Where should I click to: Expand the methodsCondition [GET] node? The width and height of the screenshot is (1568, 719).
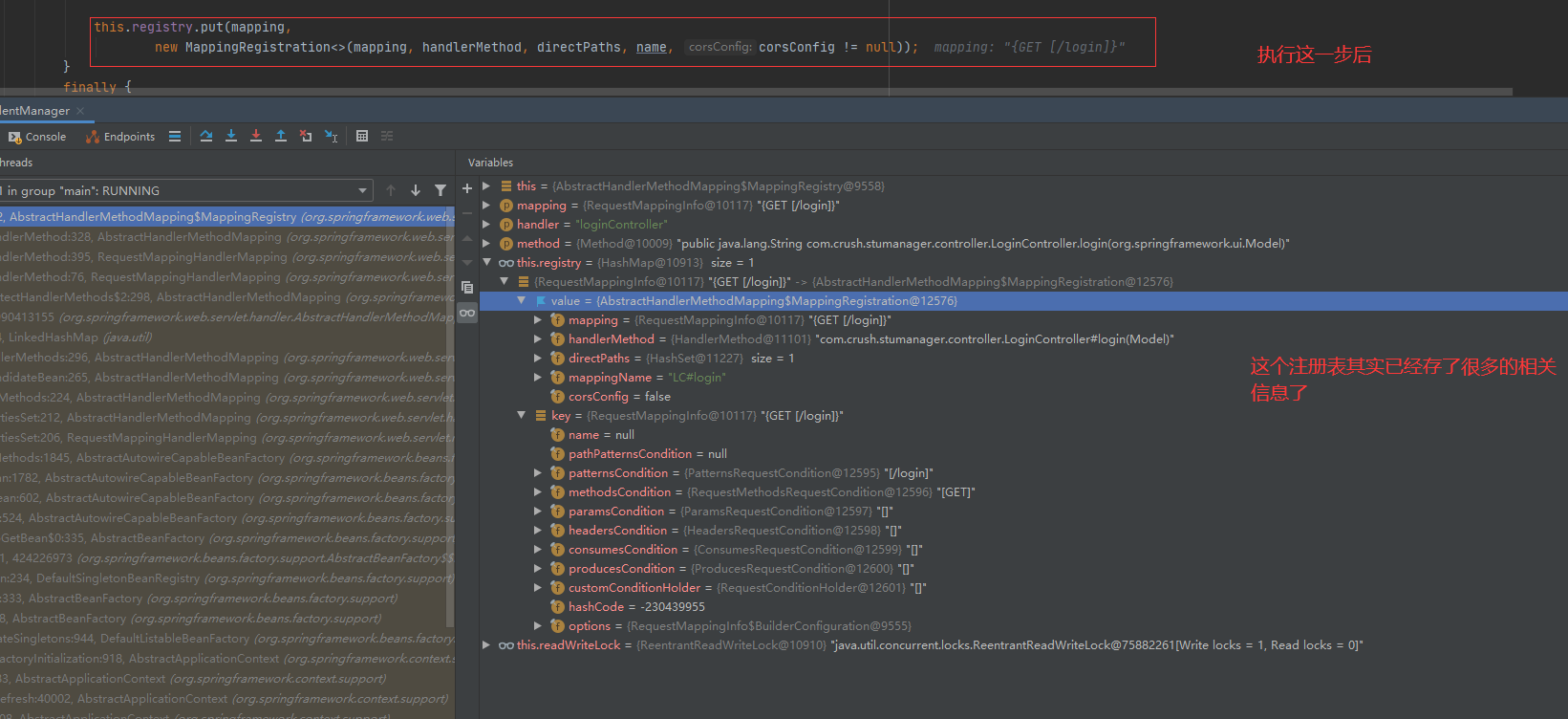[x=538, y=491]
